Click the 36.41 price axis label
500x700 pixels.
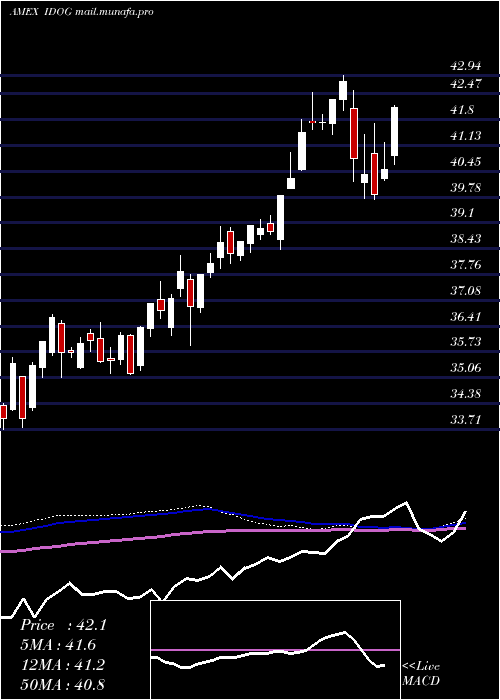coord(466,317)
